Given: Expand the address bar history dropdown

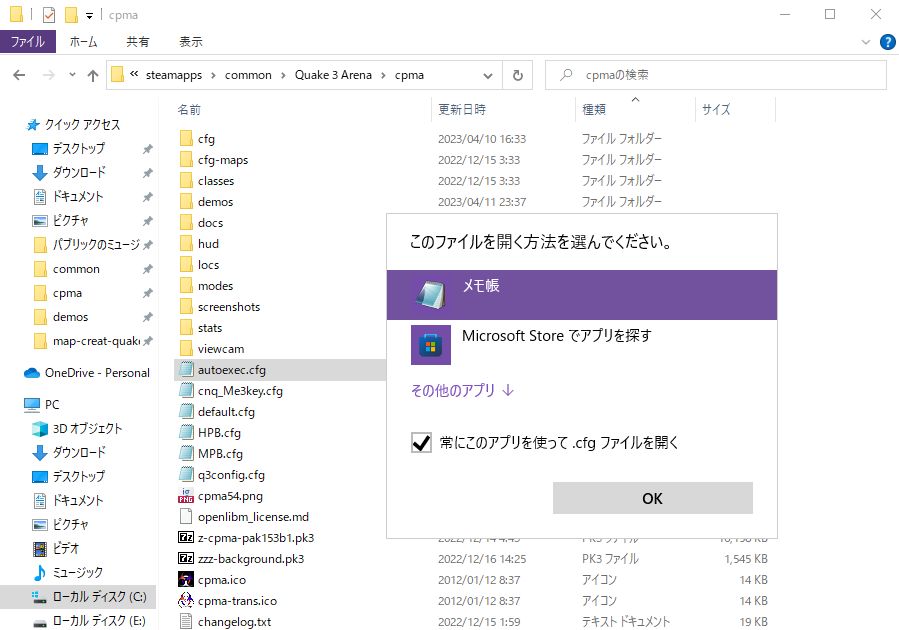Looking at the screenshot, I should tap(487, 75).
